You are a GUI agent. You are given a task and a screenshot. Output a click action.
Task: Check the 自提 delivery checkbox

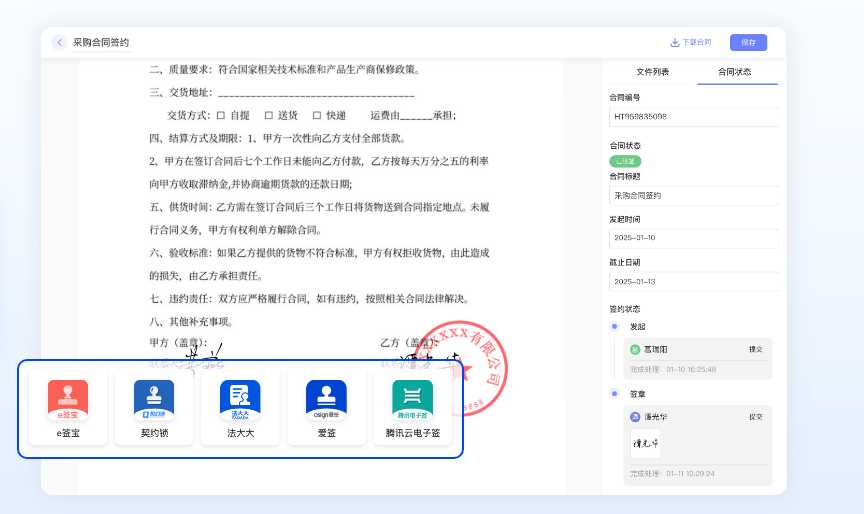click(x=221, y=116)
